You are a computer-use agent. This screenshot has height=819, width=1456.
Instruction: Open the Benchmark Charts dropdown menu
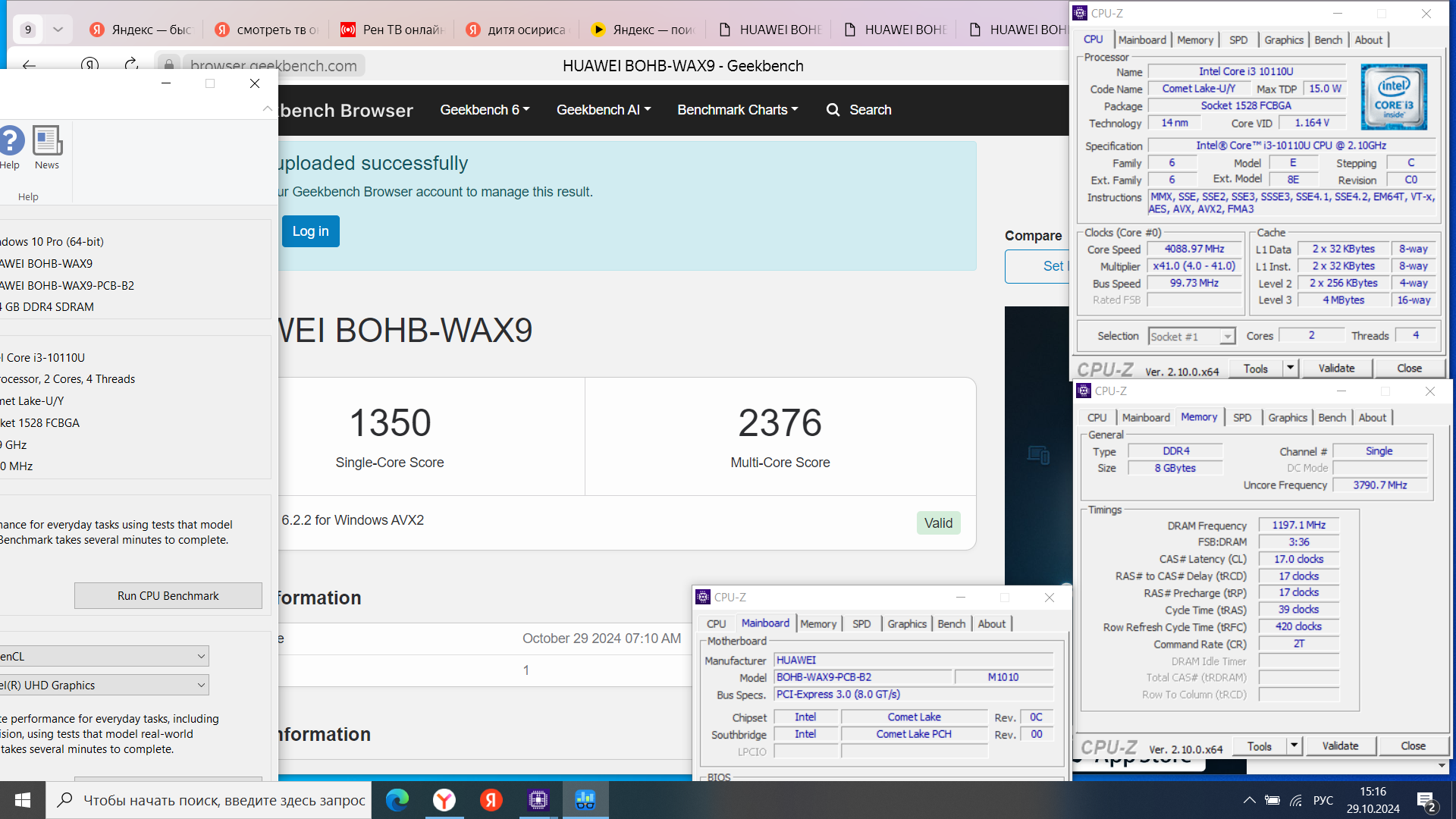[738, 110]
